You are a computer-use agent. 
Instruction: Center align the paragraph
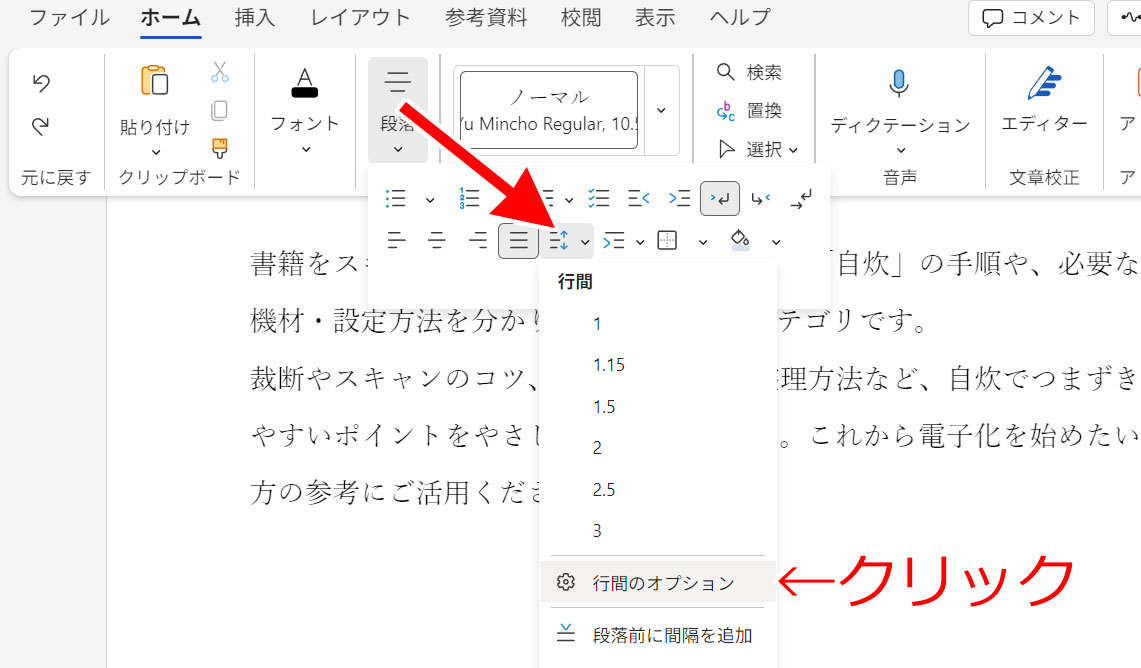[437, 240]
